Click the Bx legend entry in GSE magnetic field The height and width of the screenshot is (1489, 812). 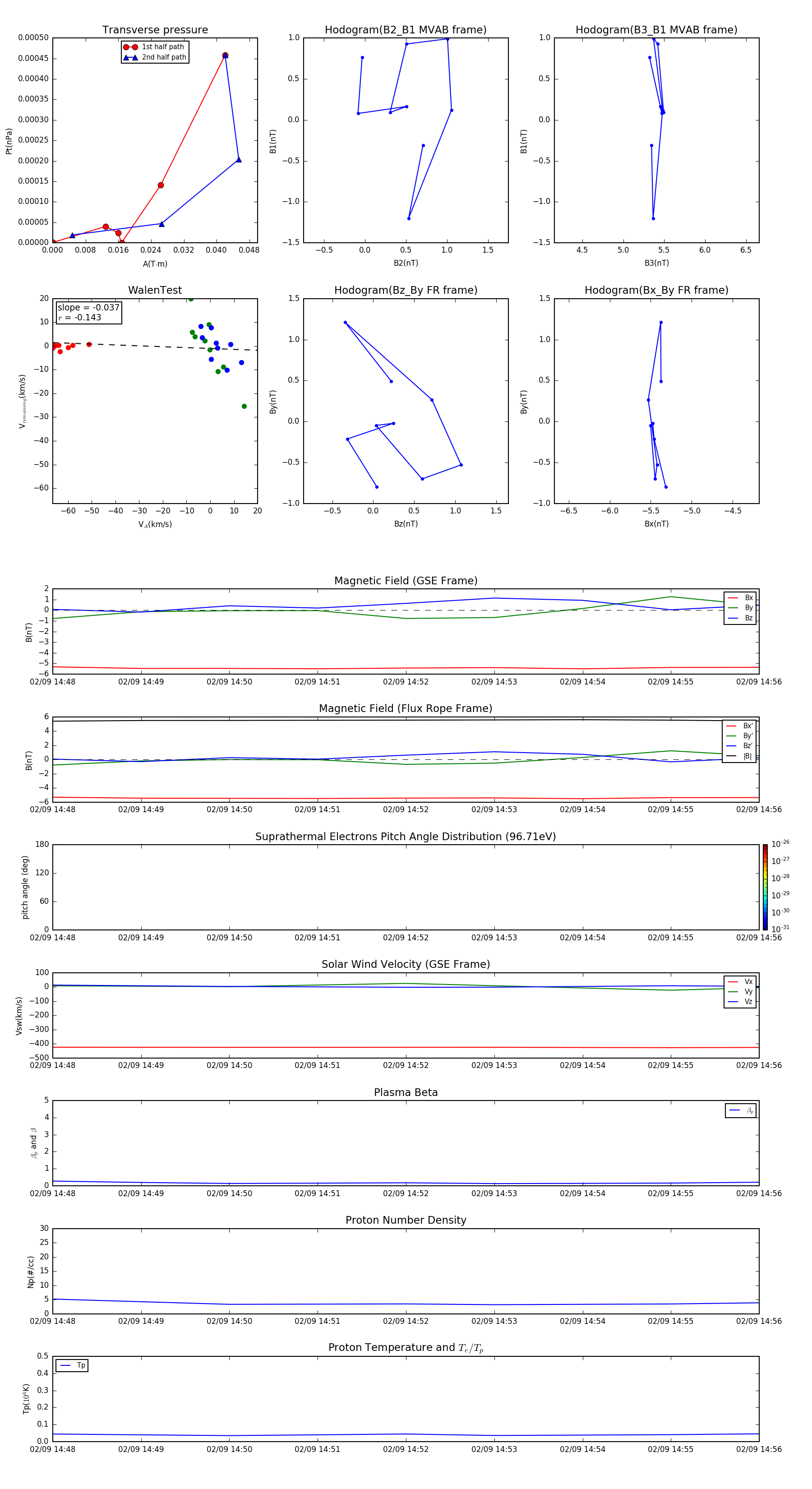click(740, 598)
